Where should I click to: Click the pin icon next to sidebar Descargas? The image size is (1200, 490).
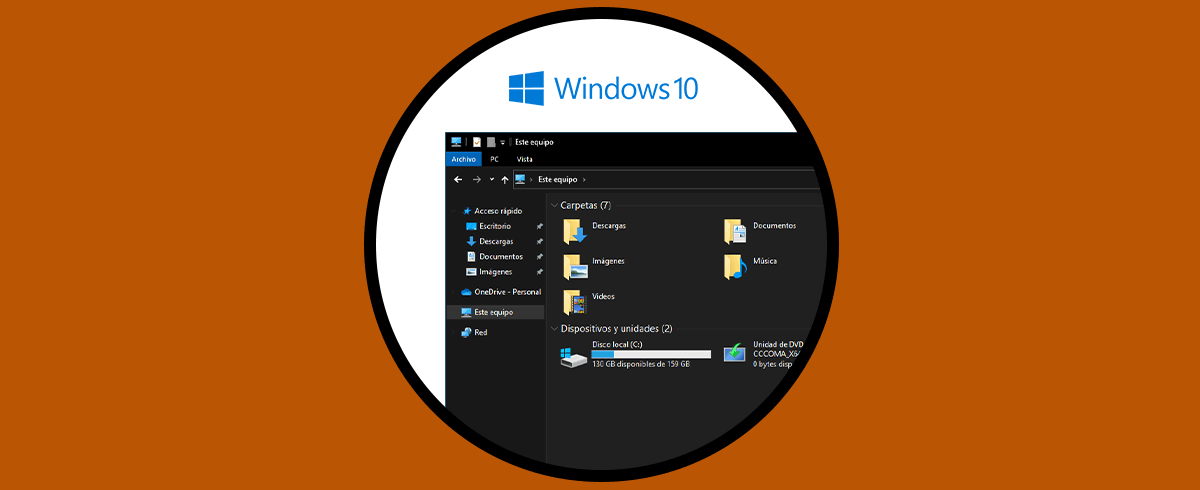(539, 241)
